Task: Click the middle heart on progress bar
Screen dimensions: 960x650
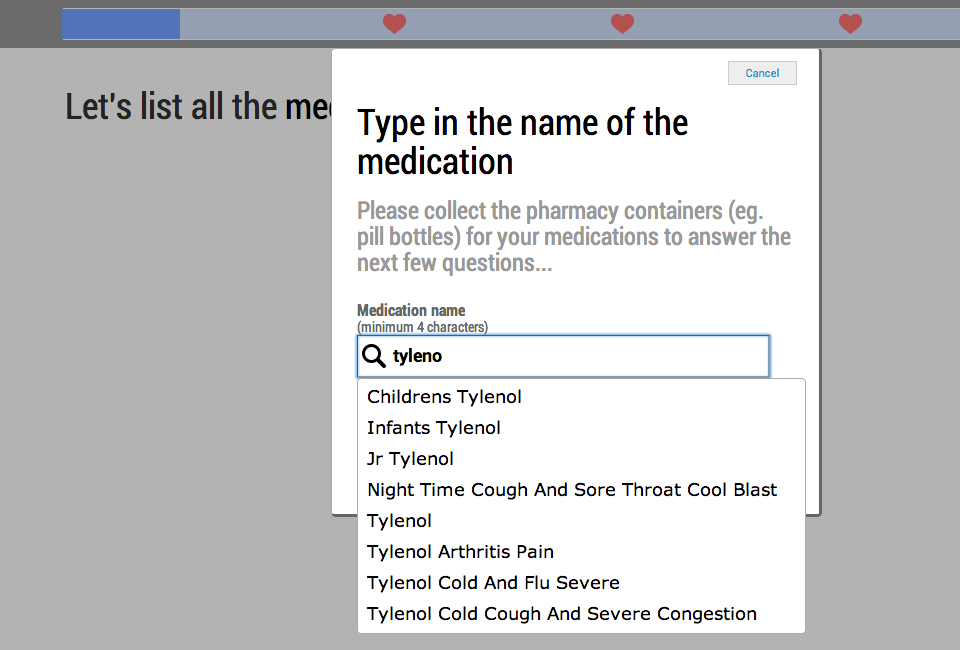Action: click(x=622, y=24)
